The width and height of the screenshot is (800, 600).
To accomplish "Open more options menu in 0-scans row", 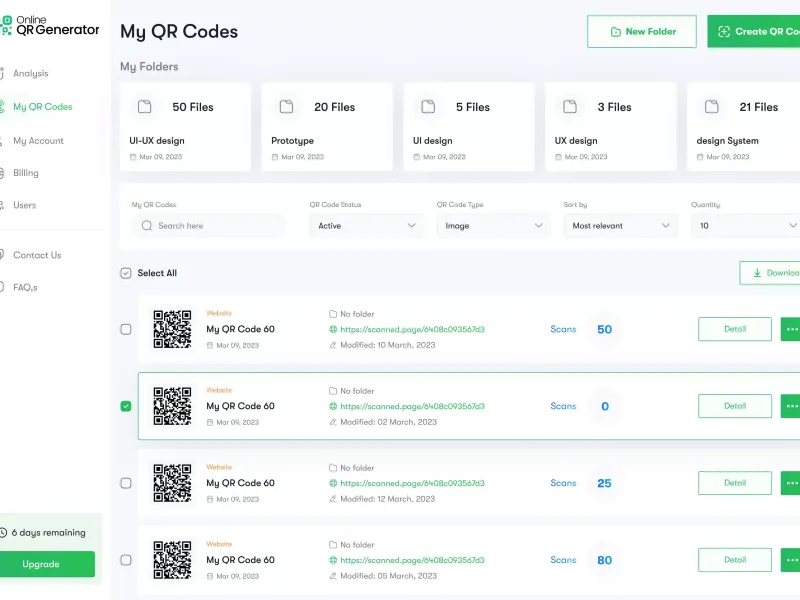I will (x=791, y=406).
